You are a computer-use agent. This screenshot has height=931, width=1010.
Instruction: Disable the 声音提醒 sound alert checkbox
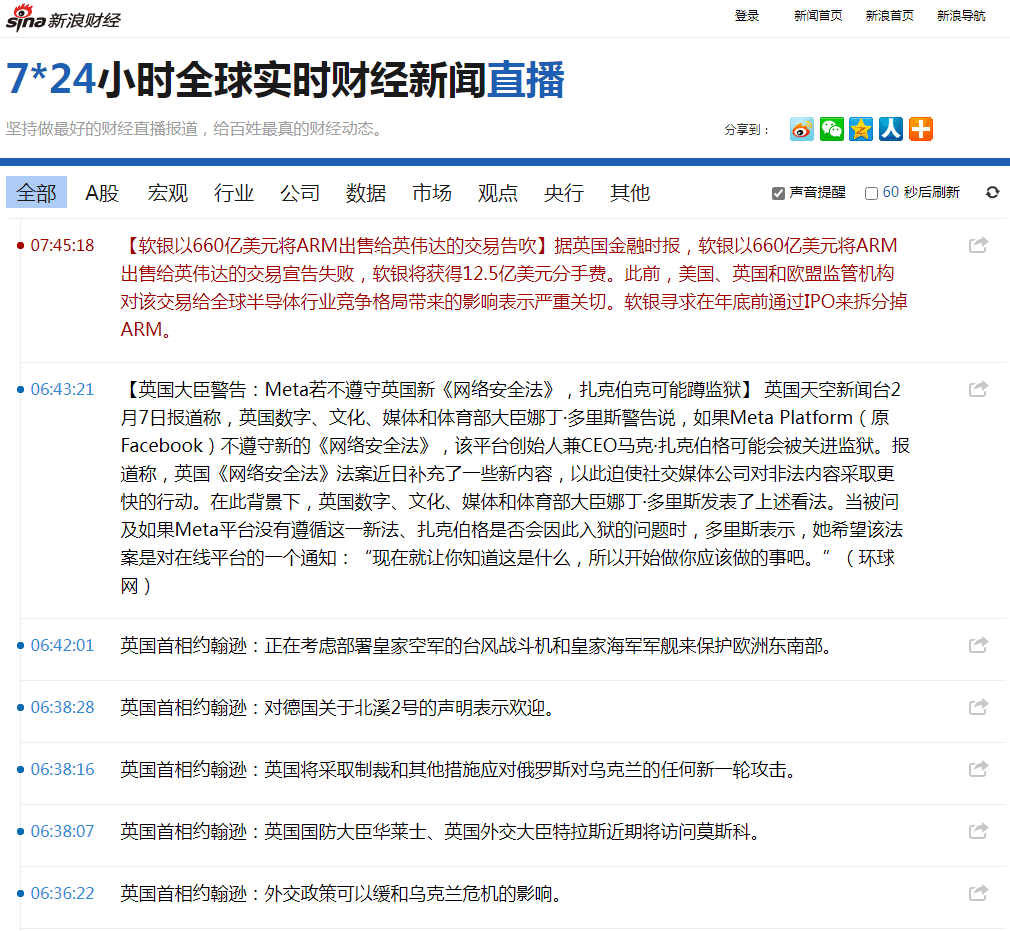778,193
